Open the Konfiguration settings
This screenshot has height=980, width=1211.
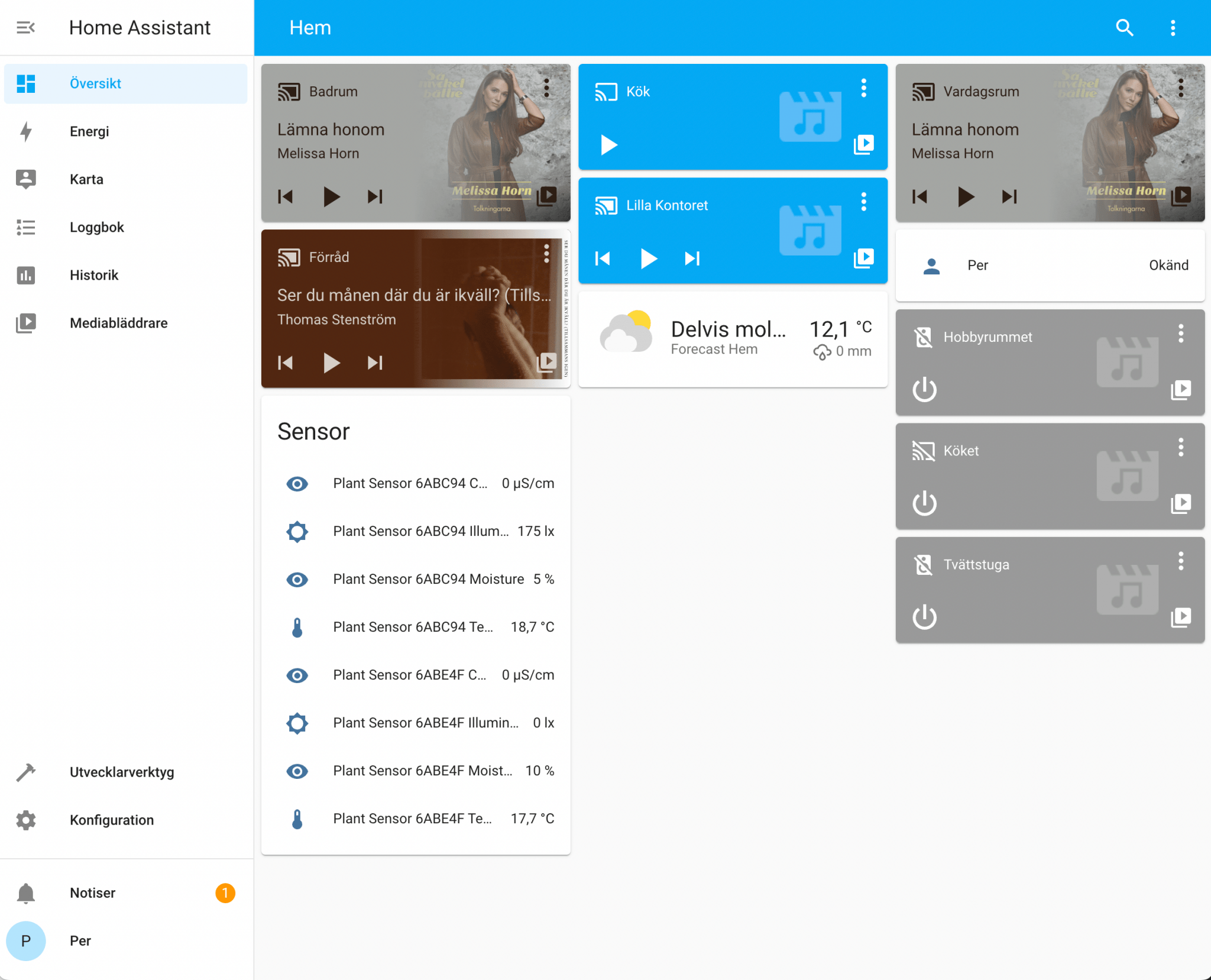(x=125, y=820)
